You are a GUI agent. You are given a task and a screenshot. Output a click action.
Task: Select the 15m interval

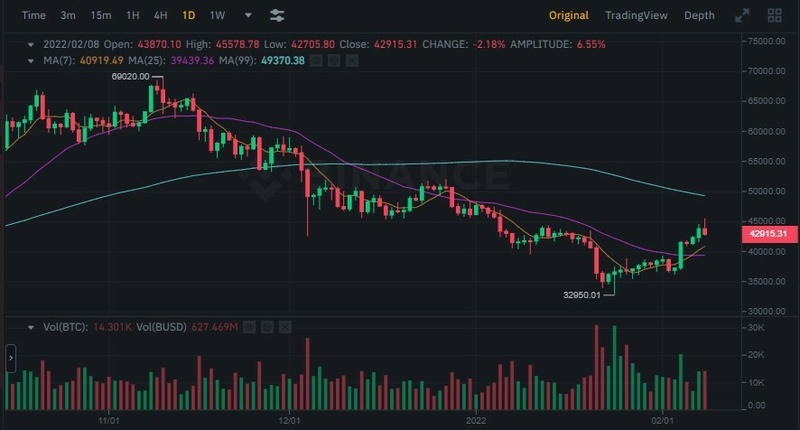[100, 16]
